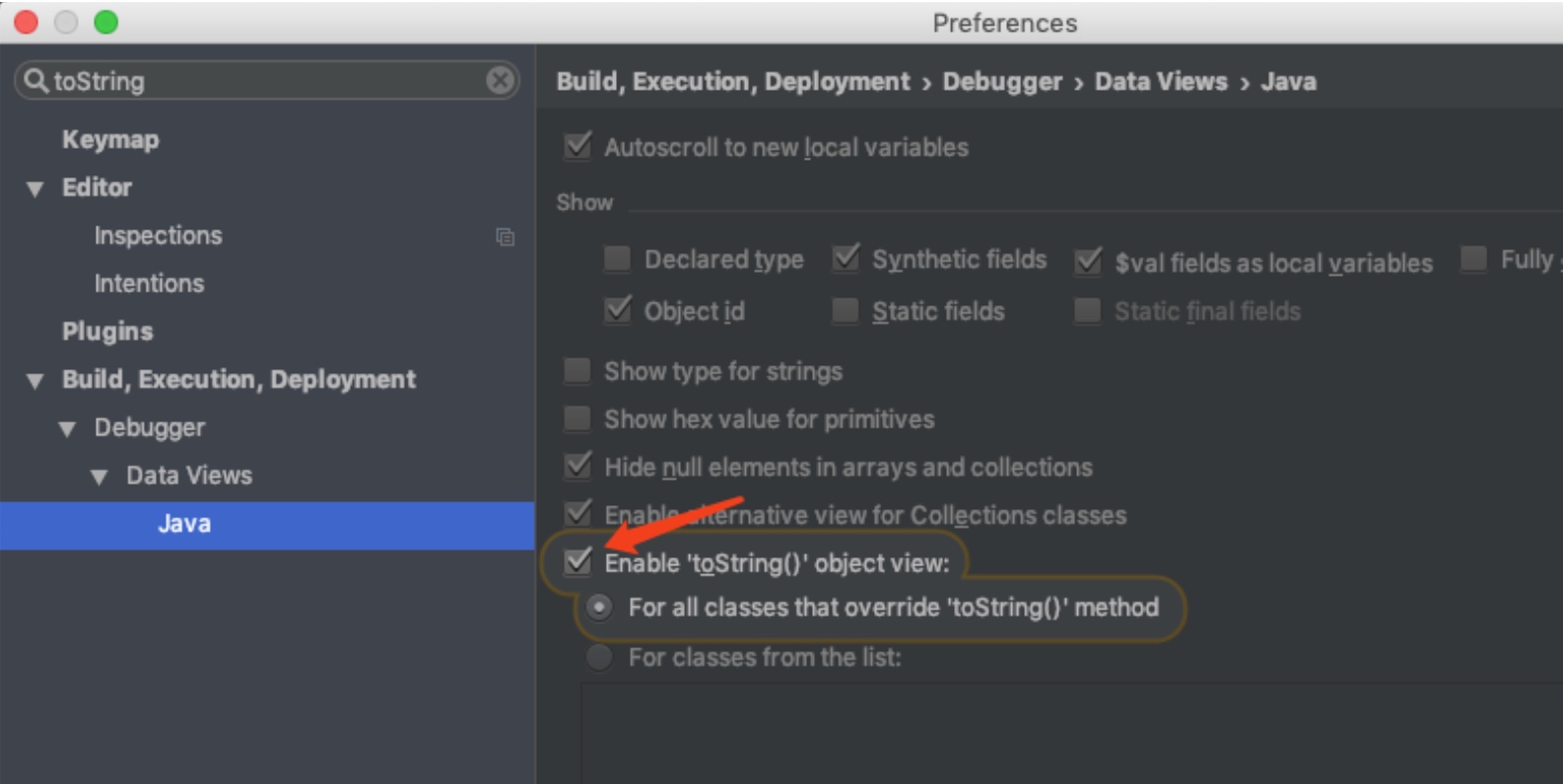Open the Keymap settings page

pyautogui.click(x=110, y=140)
